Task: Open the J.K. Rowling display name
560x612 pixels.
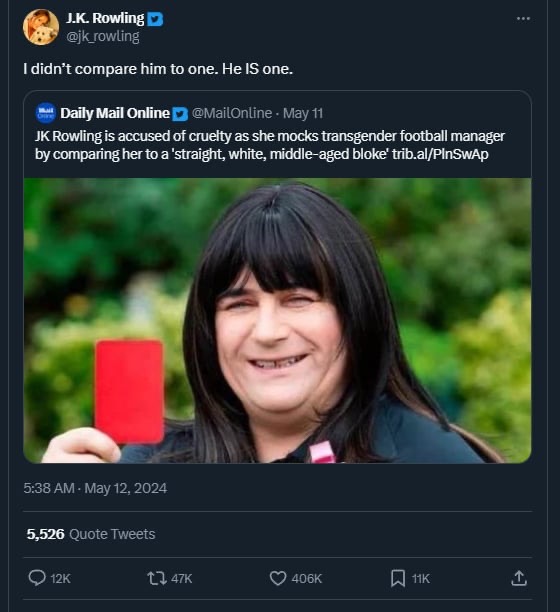Action: point(105,18)
